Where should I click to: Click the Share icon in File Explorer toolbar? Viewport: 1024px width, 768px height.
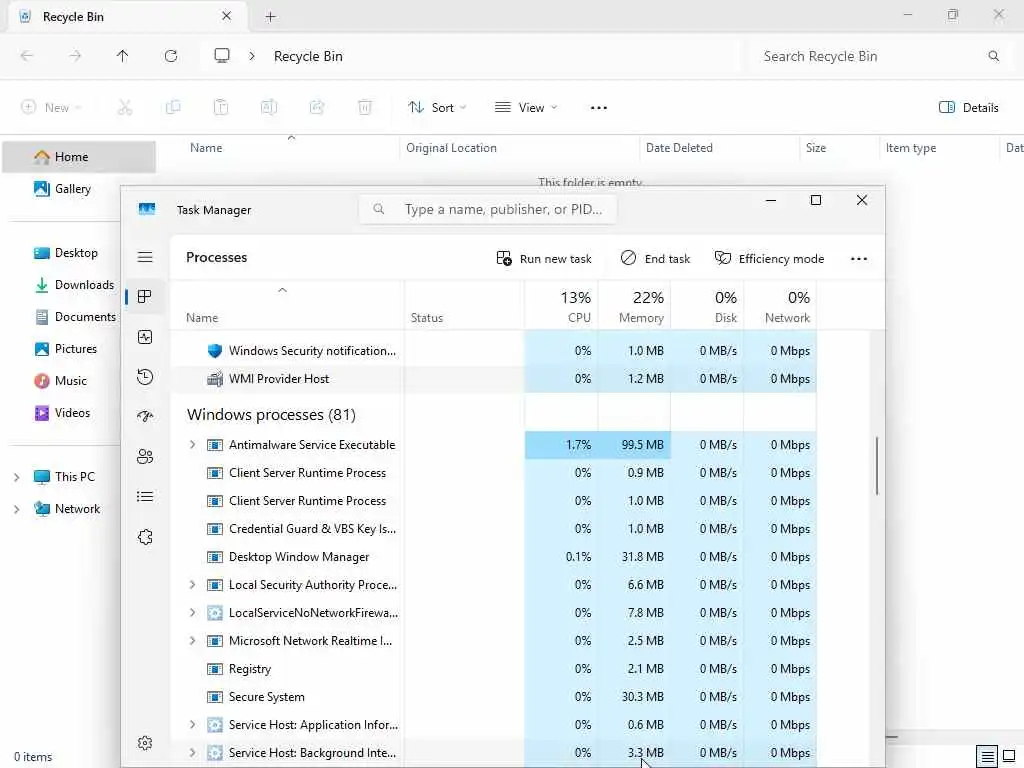point(317,108)
